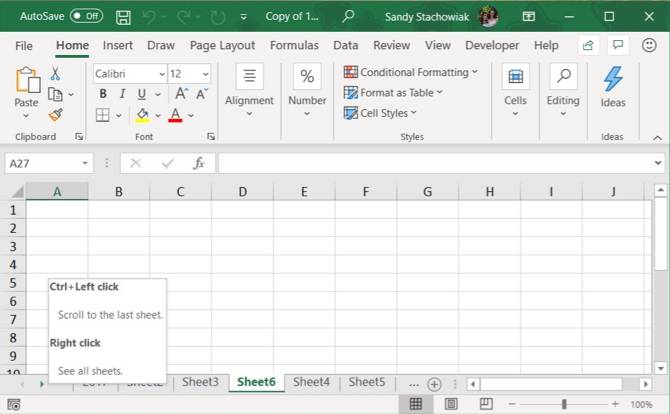Click the Insert Function fx icon
The height and width of the screenshot is (414, 670).
point(199,163)
